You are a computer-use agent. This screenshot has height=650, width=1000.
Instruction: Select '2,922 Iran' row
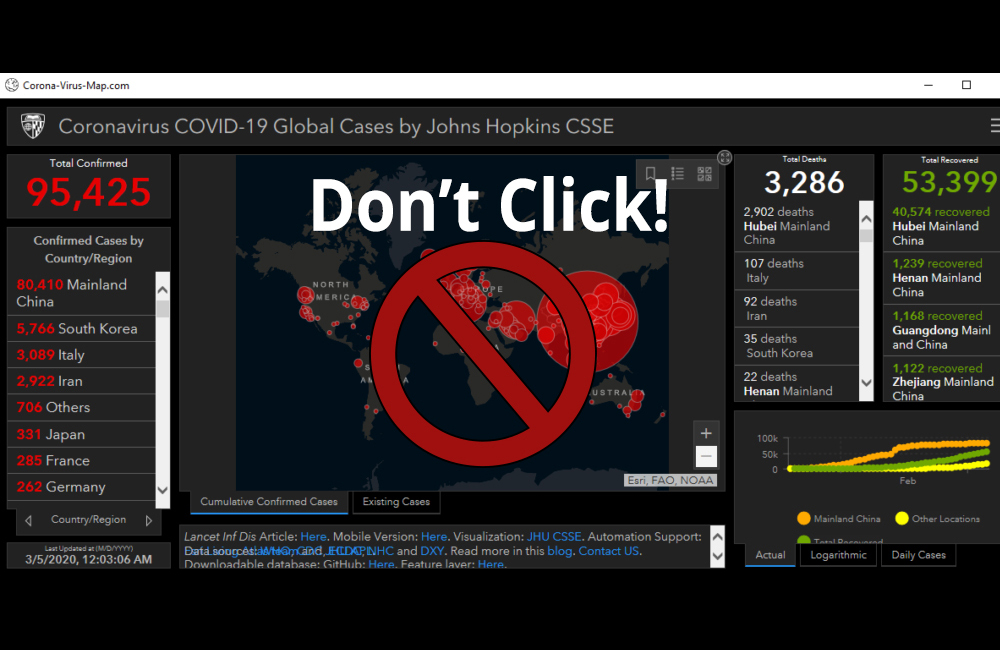(81, 381)
